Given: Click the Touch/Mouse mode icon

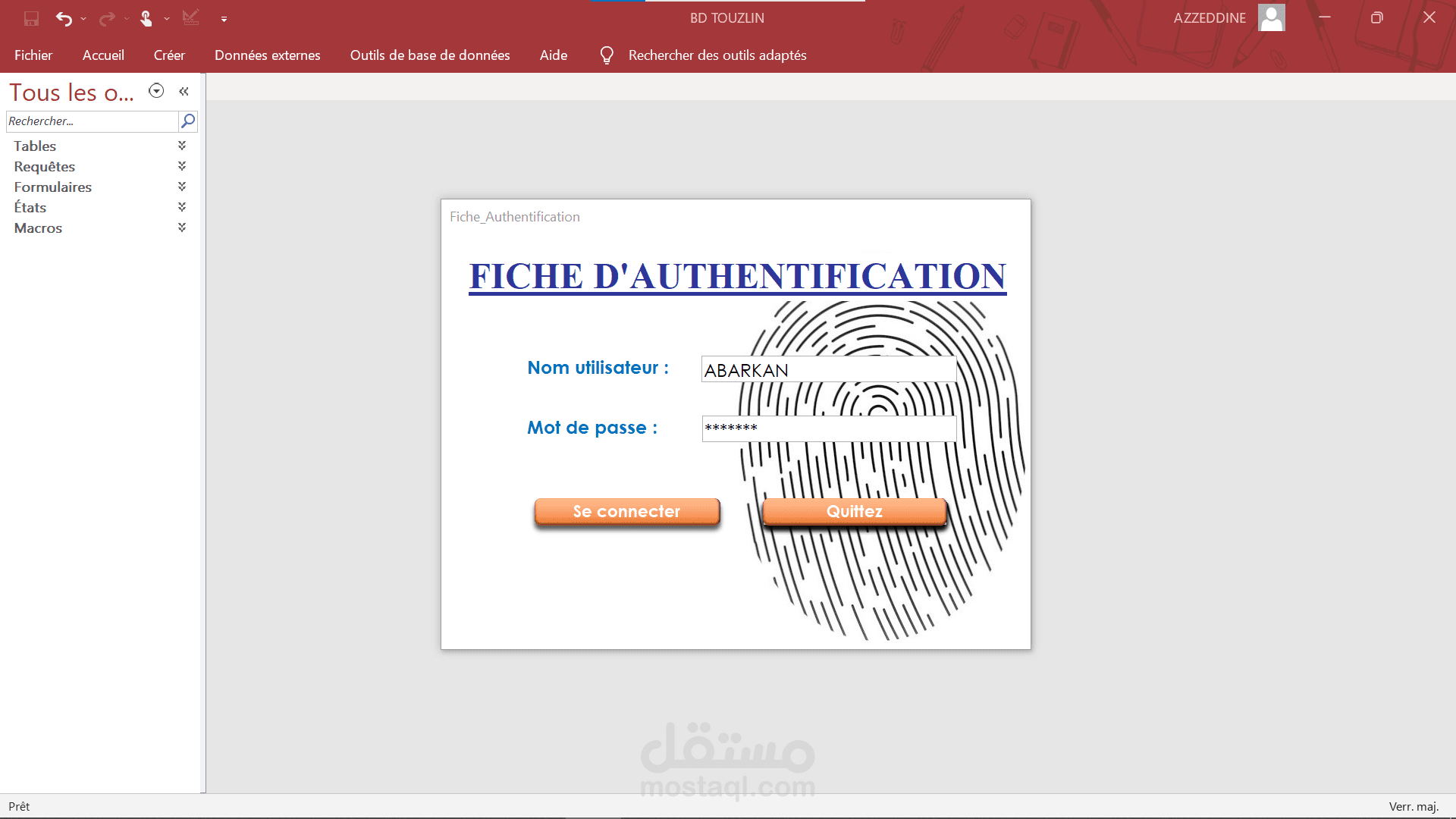Looking at the screenshot, I should (146, 18).
